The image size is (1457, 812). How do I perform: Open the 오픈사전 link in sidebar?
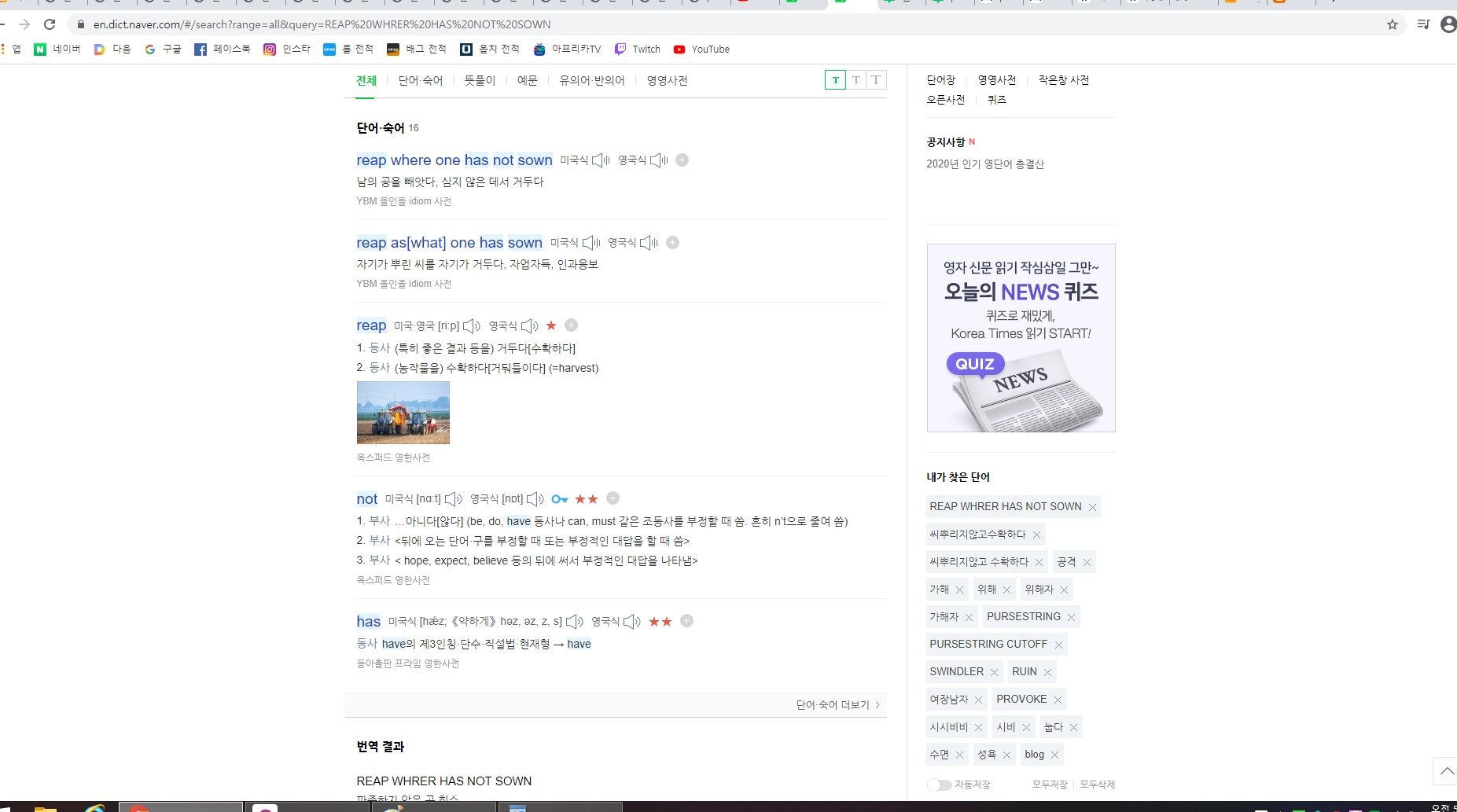pyautogui.click(x=946, y=100)
